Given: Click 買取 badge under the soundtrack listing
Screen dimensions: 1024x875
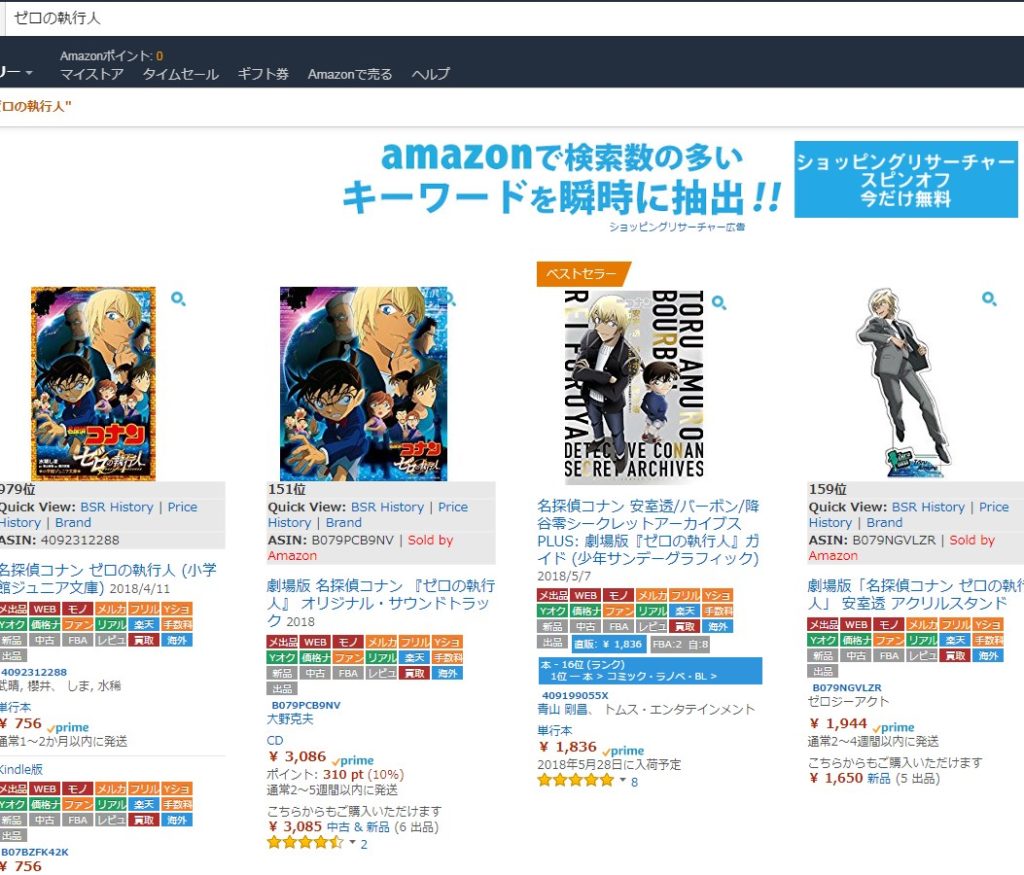Looking at the screenshot, I should (414, 673).
